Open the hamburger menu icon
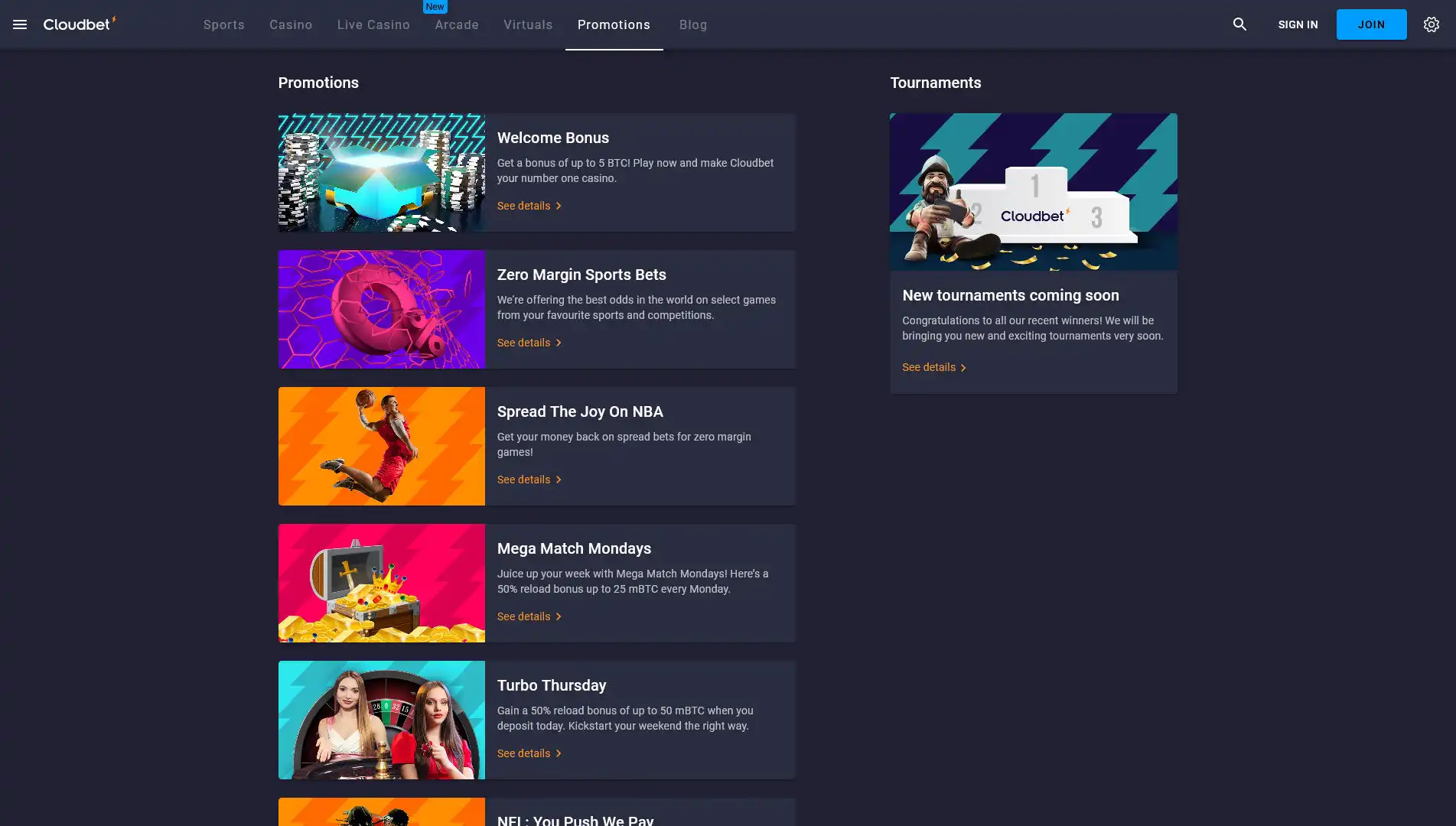The width and height of the screenshot is (1456, 826). 20,24
